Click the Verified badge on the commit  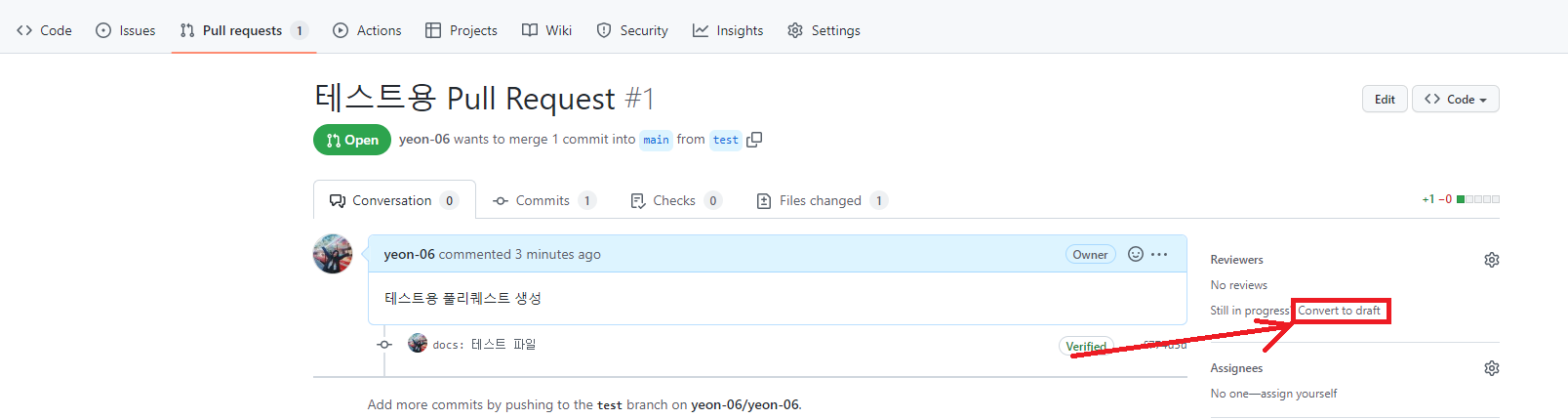(x=1086, y=346)
